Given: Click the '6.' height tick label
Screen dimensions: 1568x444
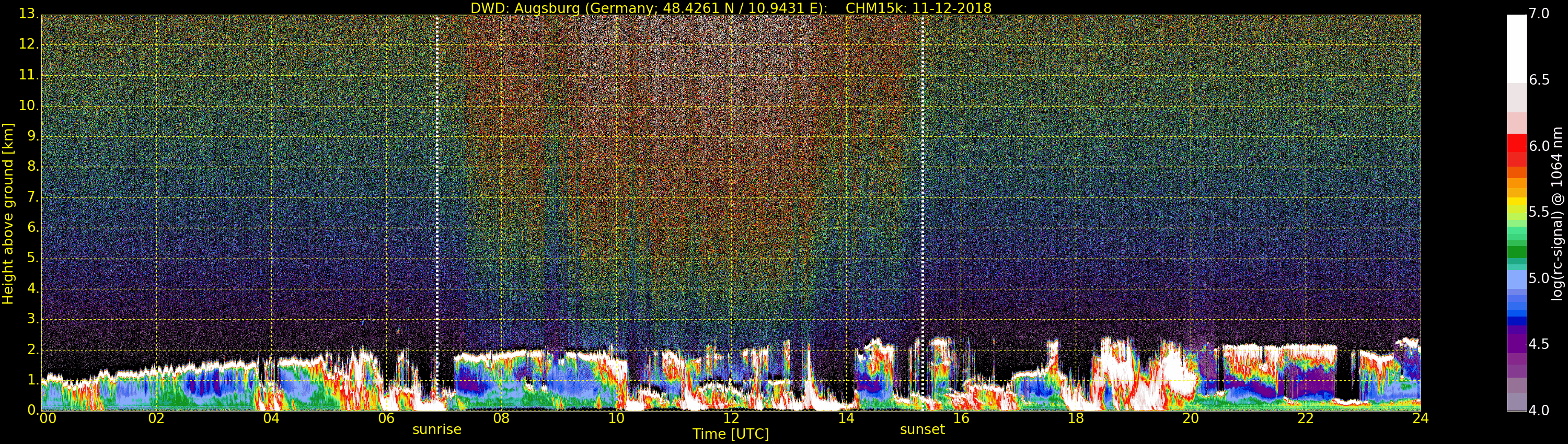Looking at the screenshot, I should coord(33,227).
